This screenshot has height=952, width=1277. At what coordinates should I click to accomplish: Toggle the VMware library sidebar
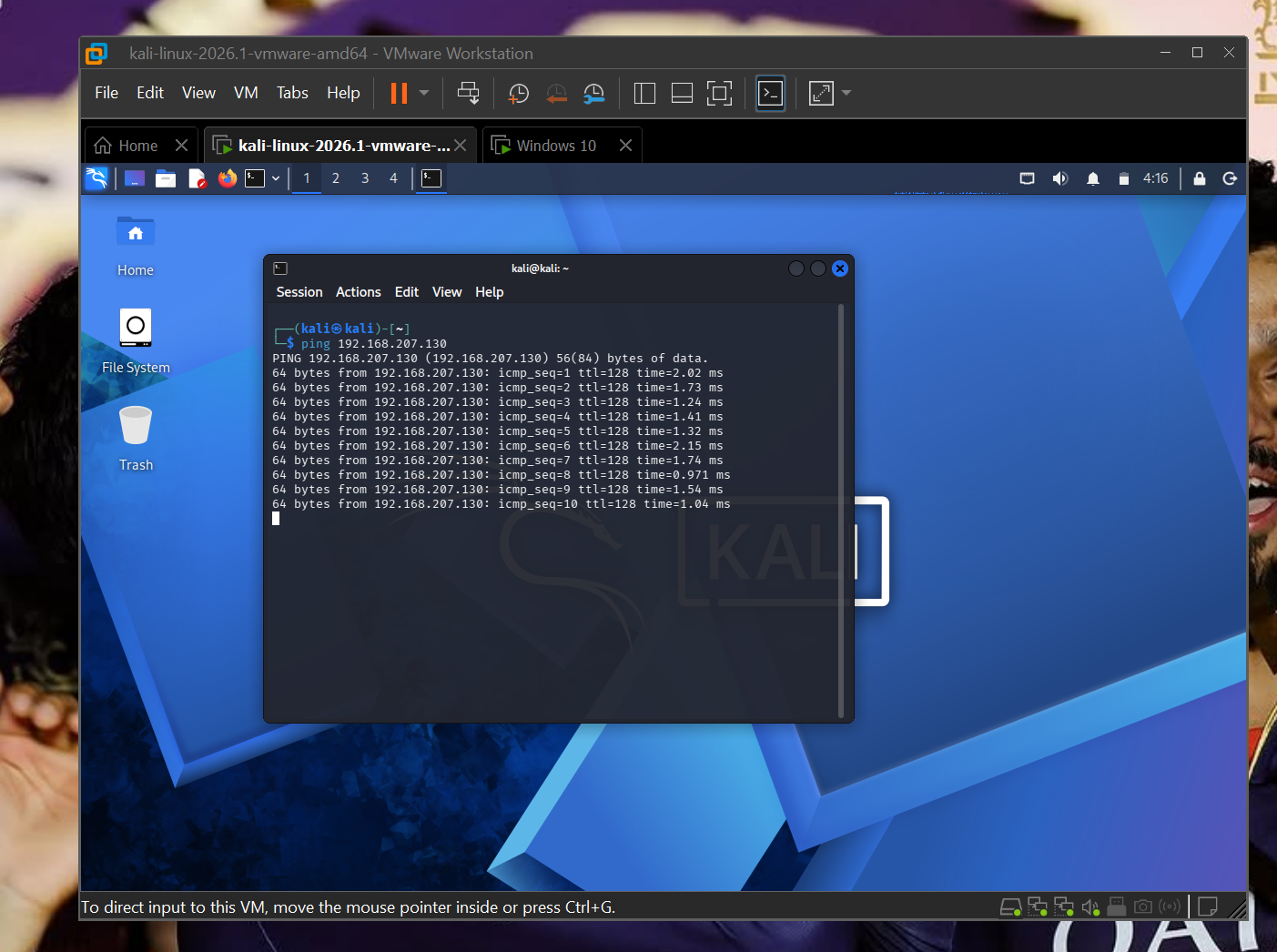point(644,93)
